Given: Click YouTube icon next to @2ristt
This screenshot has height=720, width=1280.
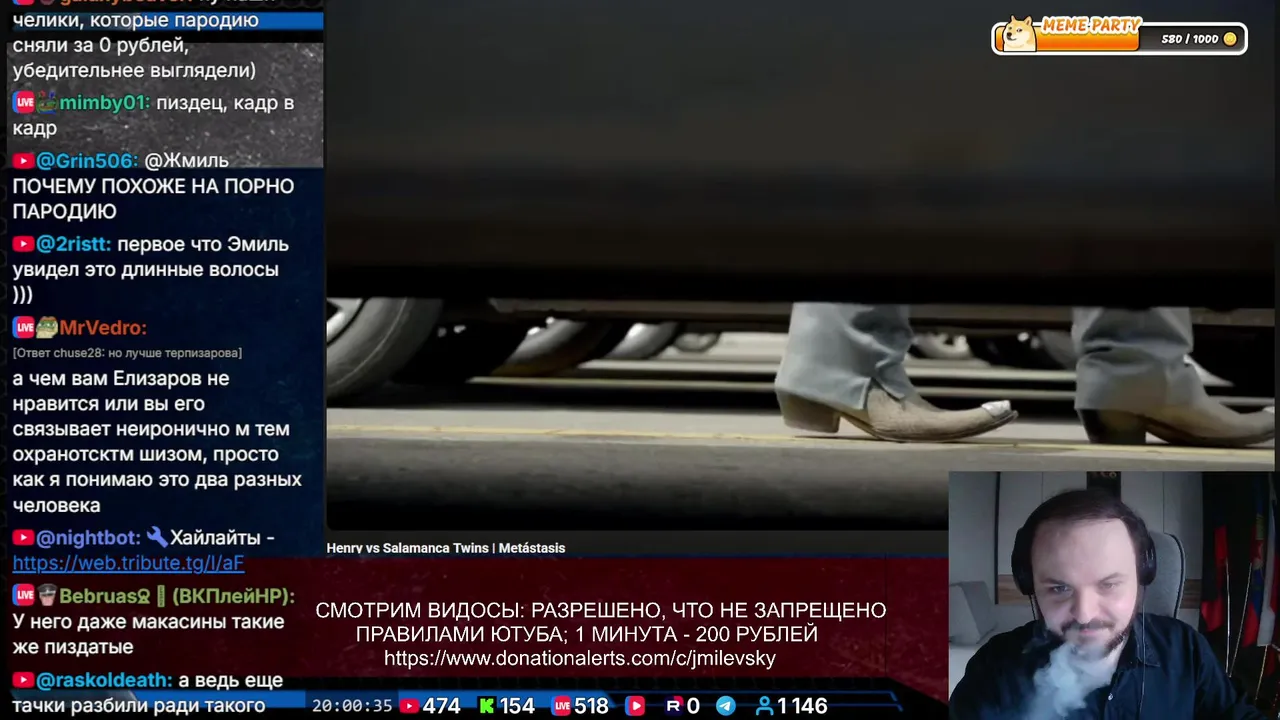Looking at the screenshot, I should [23, 244].
